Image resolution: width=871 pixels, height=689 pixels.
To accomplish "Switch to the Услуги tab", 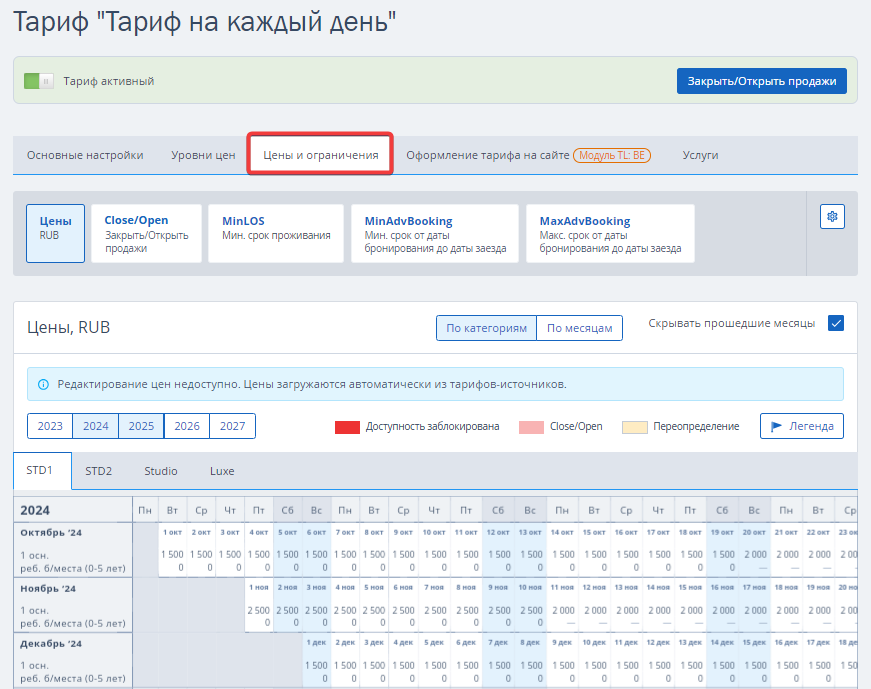I will [x=700, y=155].
